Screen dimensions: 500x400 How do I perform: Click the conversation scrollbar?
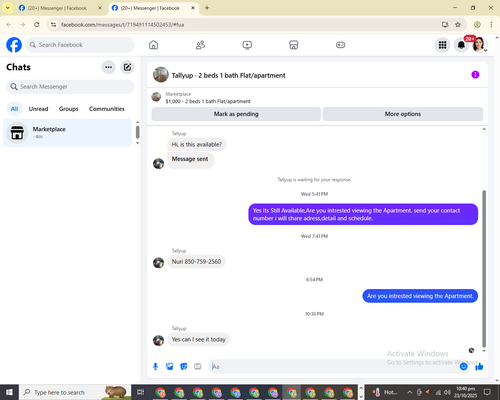[x=484, y=268]
